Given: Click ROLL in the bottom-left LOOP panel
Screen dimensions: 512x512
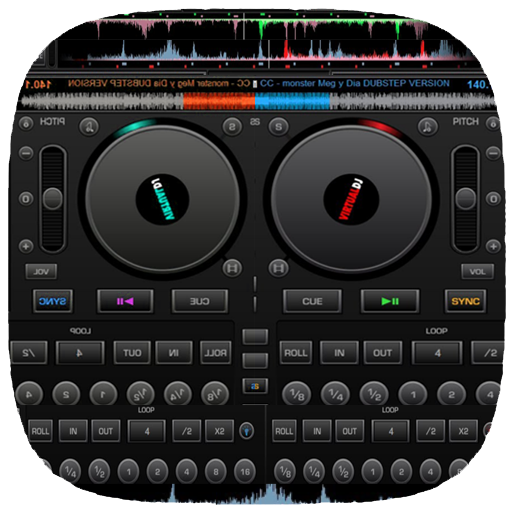Looking at the screenshot, I should [x=40, y=431].
